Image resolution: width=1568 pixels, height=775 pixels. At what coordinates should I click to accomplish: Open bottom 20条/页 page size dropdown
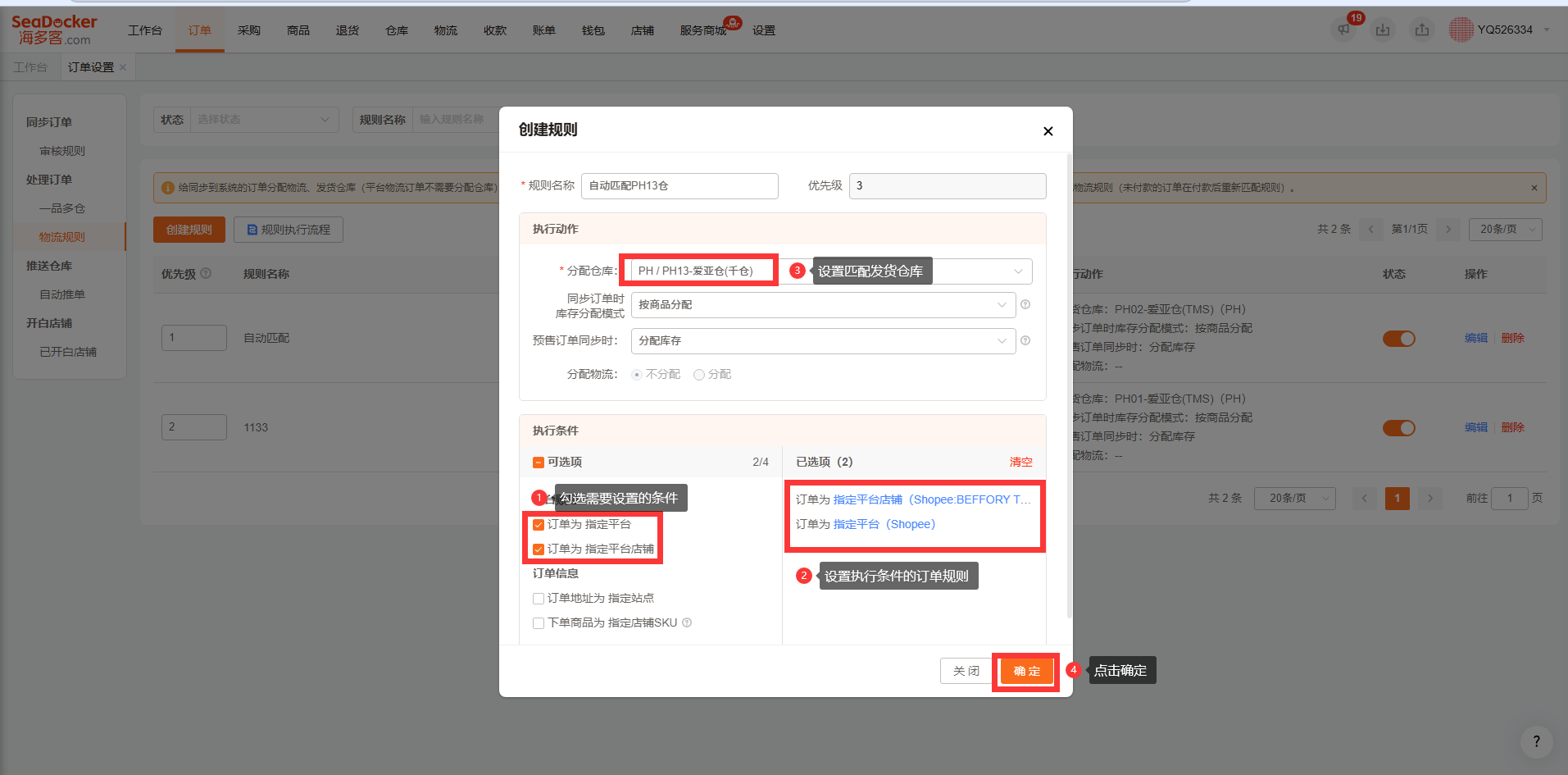1294,498
